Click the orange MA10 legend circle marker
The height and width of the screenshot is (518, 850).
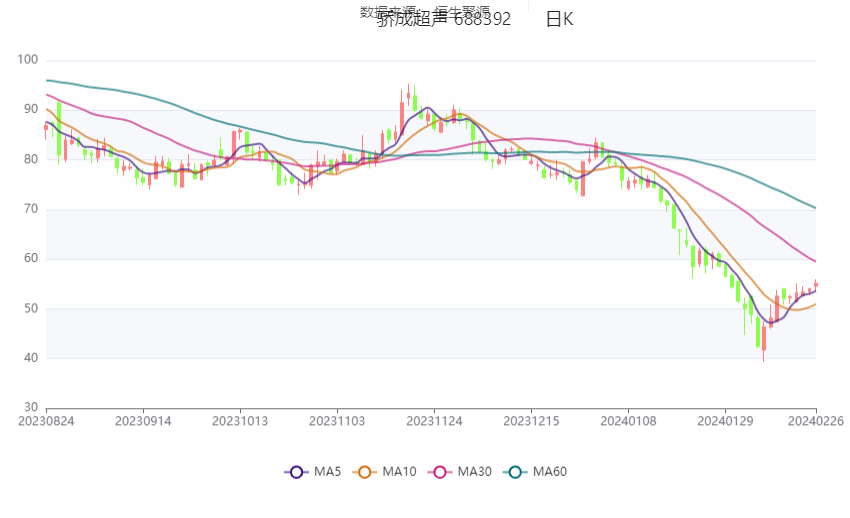click(x=365, y=472)
